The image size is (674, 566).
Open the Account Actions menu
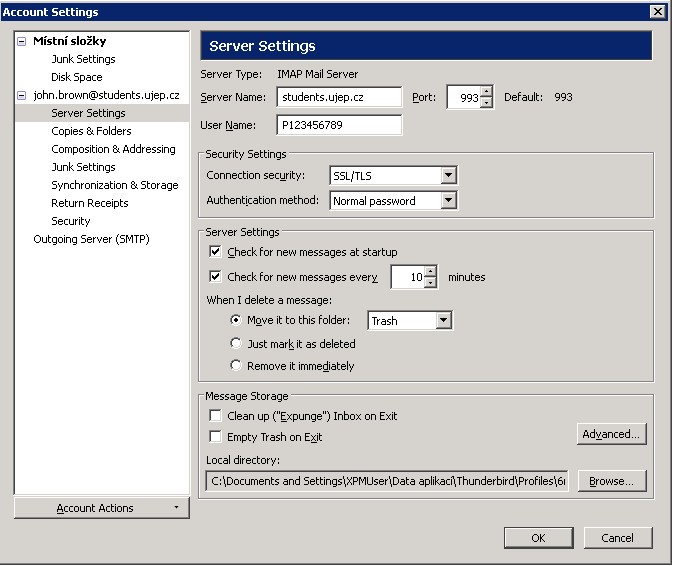101,508
